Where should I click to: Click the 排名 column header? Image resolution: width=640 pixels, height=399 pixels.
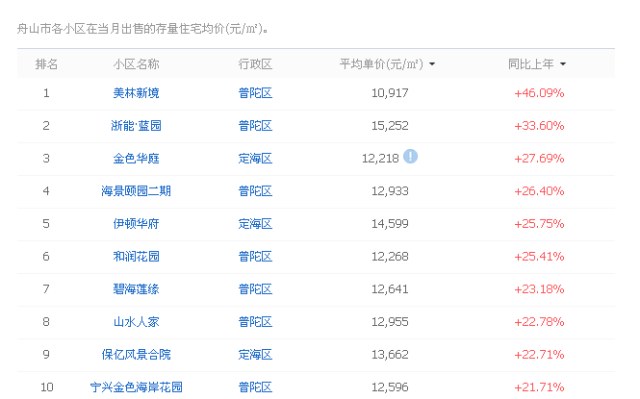[46, 64]
